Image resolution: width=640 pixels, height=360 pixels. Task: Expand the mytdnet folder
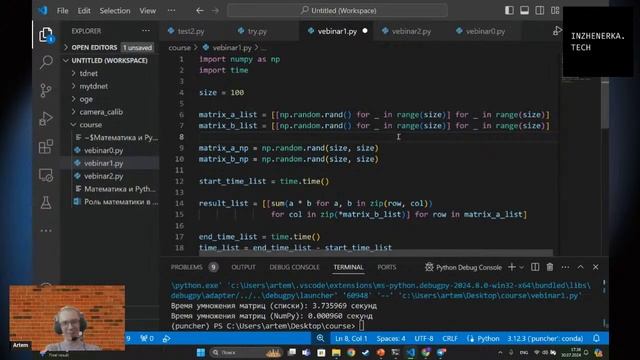pos(109,86)
